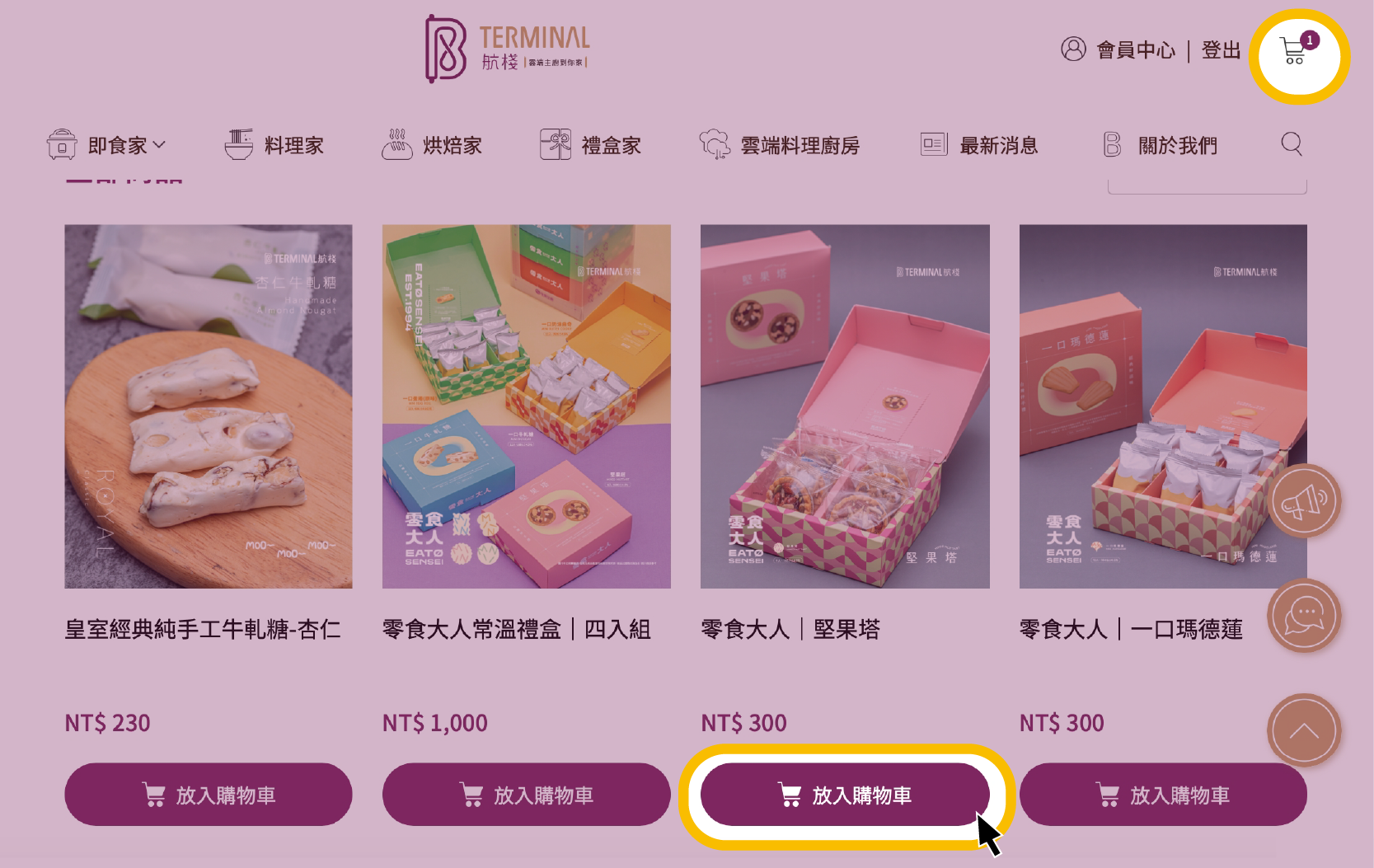Open 零食大人常溫禮盒 product image
The image size is (1374, 868).
tap(527, 406)
